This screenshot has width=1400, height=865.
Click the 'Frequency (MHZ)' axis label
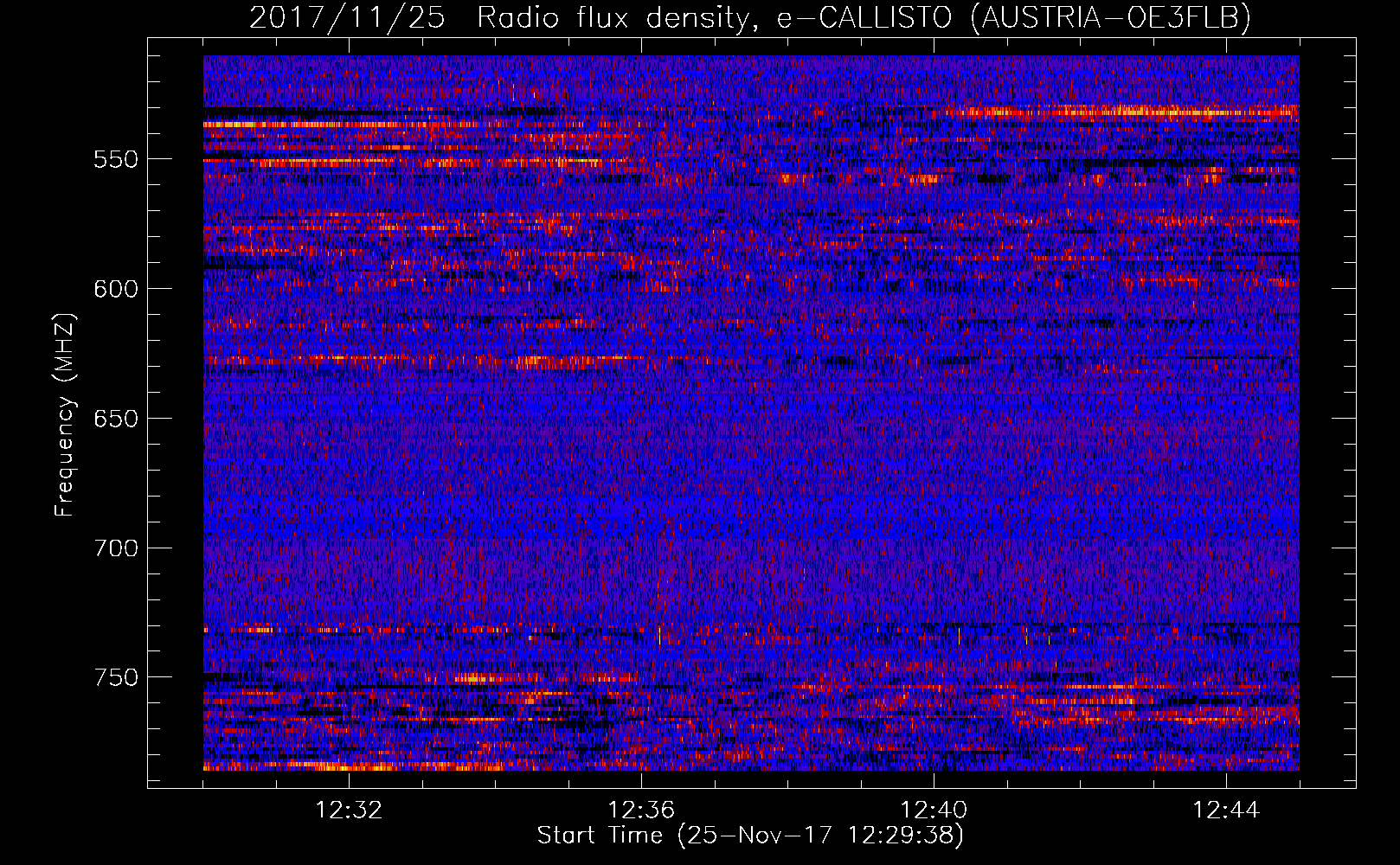click(65, 414)
